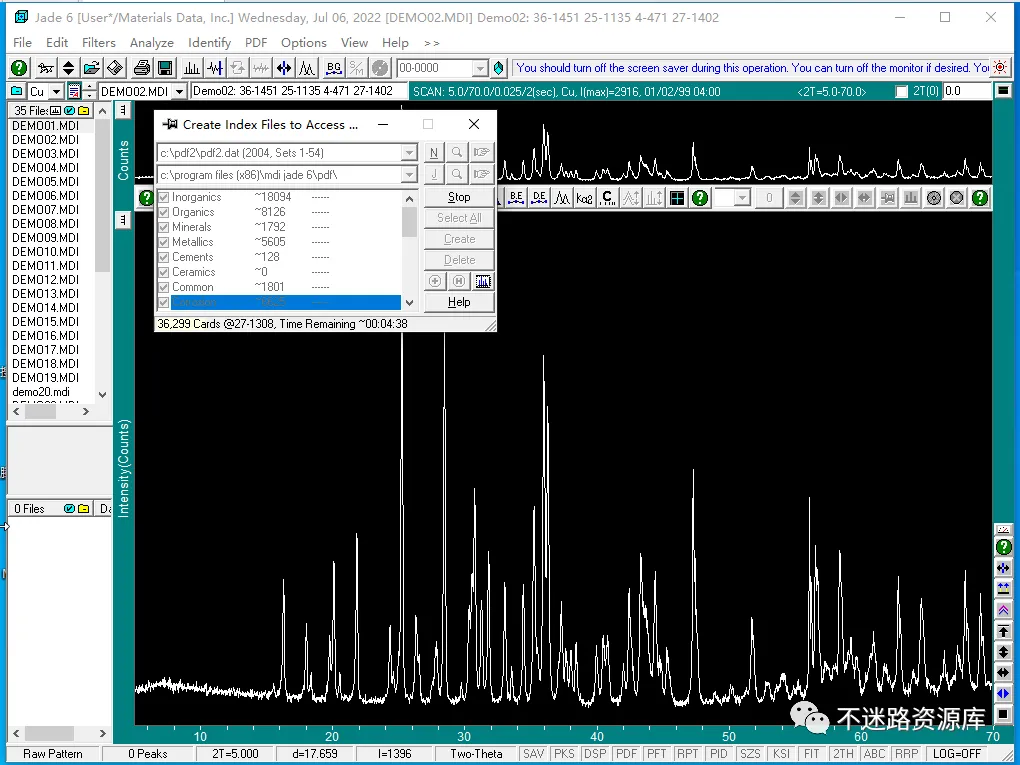Toggle the Inorganics checkbox
This screenshot has width=1020, height=765.
coord(164,197)
